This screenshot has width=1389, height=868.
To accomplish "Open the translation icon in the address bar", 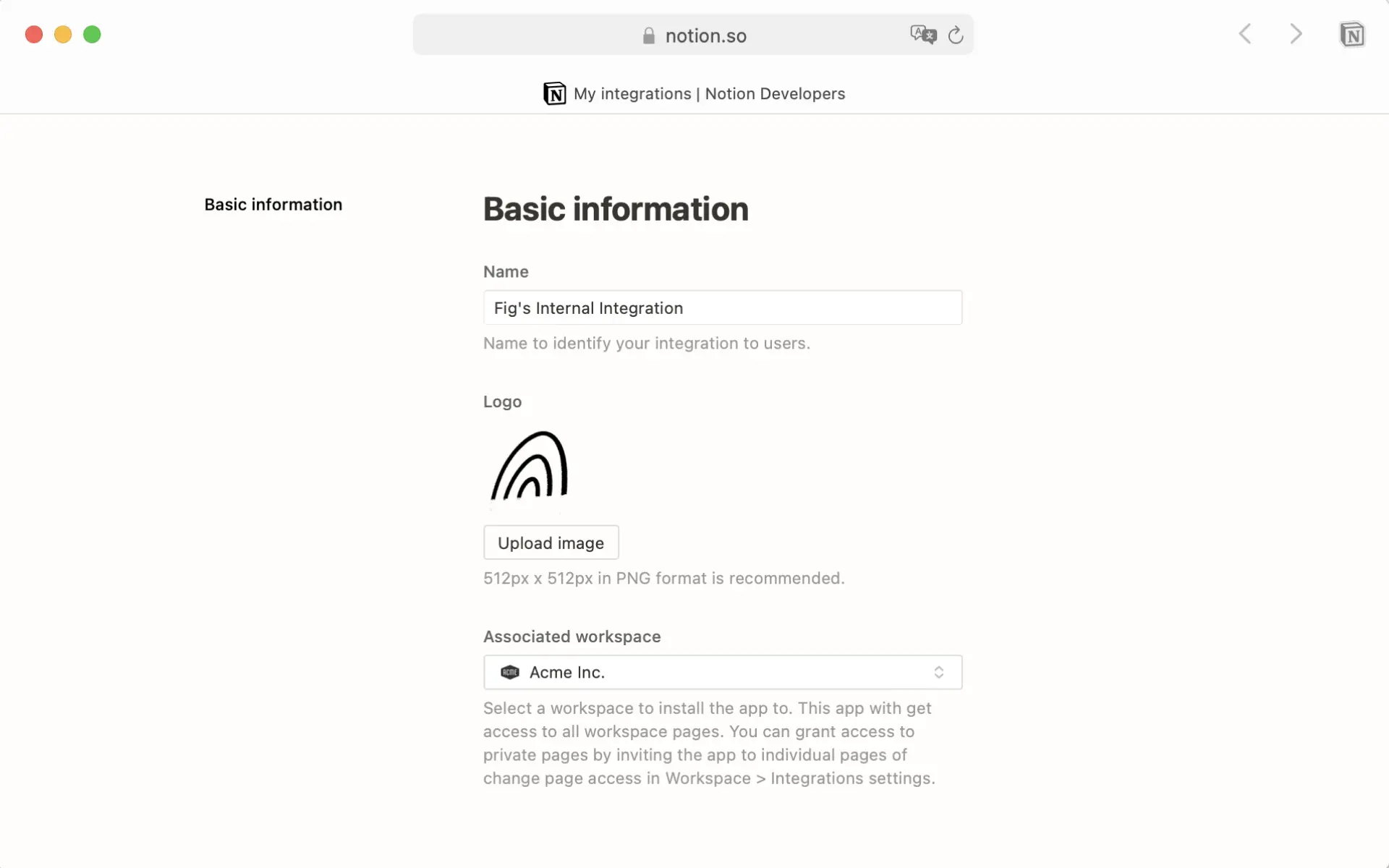I will [x=923, y=34].
